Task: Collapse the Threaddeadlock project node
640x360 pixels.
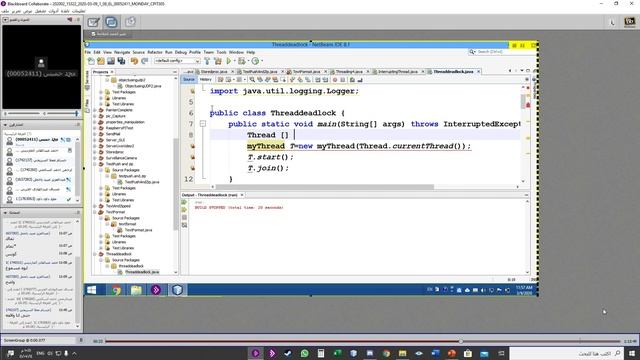Action: pos(95,254)
